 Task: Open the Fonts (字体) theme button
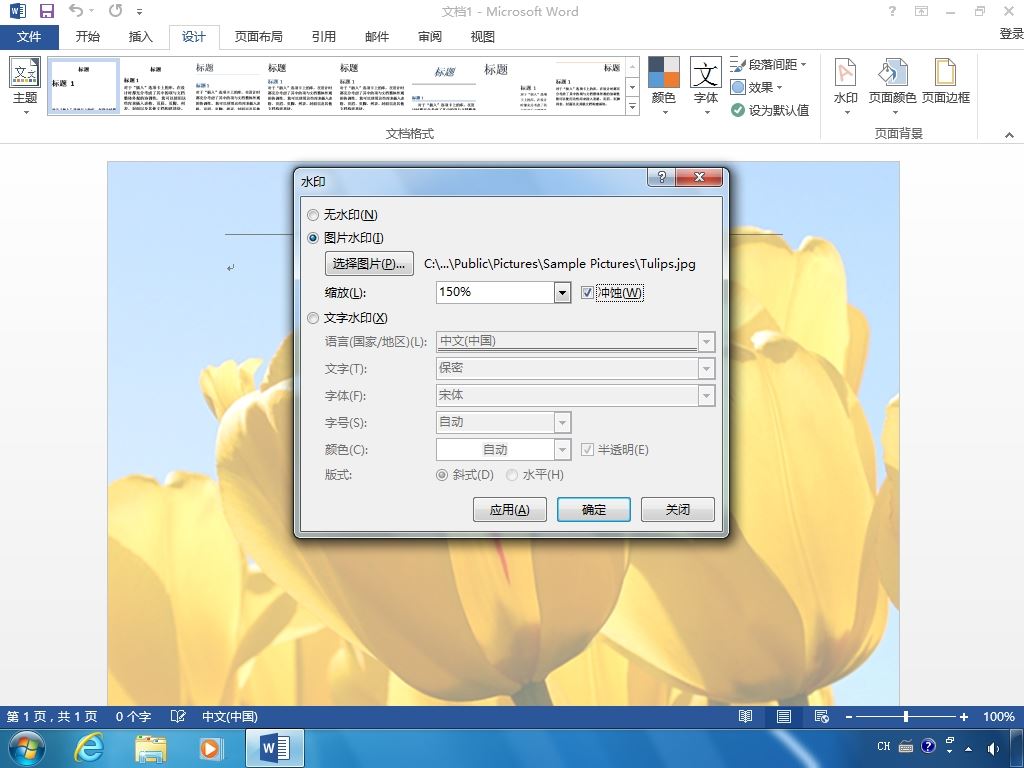point(706,86)
